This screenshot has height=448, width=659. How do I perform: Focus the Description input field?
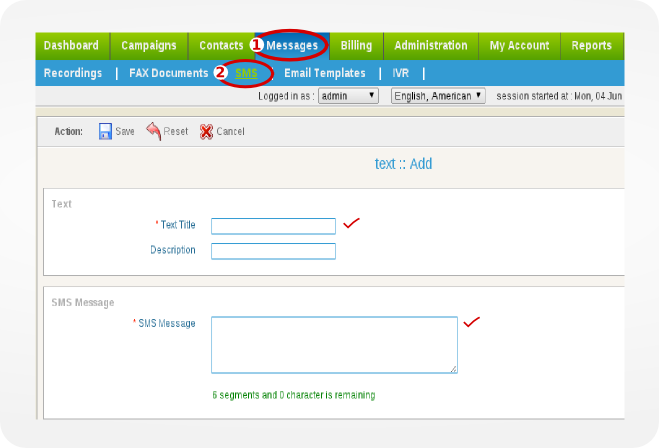tap(273, 251)
